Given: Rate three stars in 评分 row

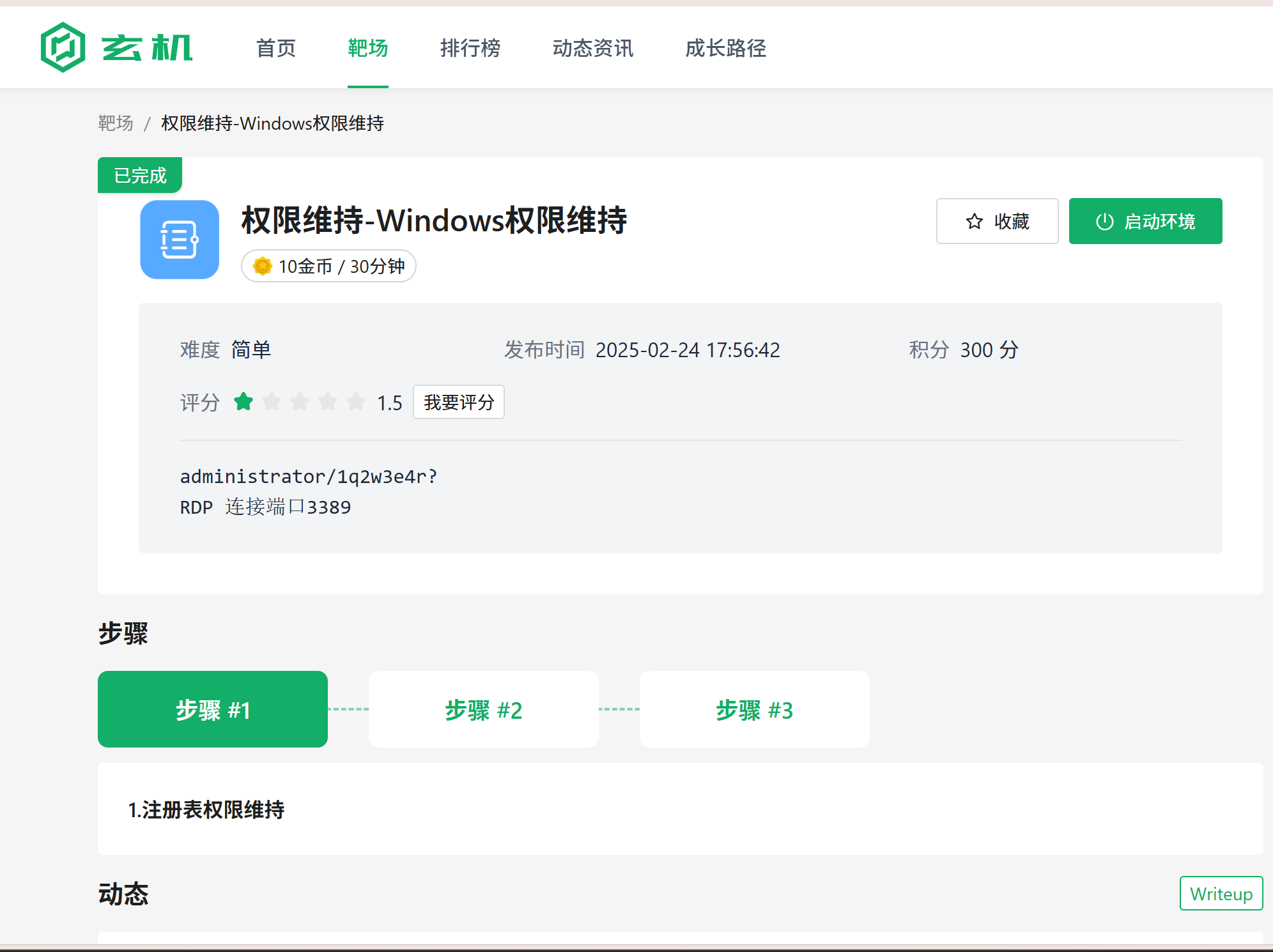Looking at the screenshot, I should click(300, 402).
